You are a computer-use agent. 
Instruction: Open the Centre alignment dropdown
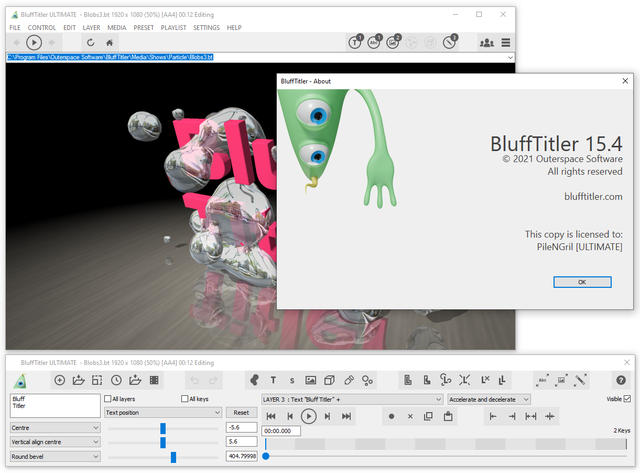55,428
